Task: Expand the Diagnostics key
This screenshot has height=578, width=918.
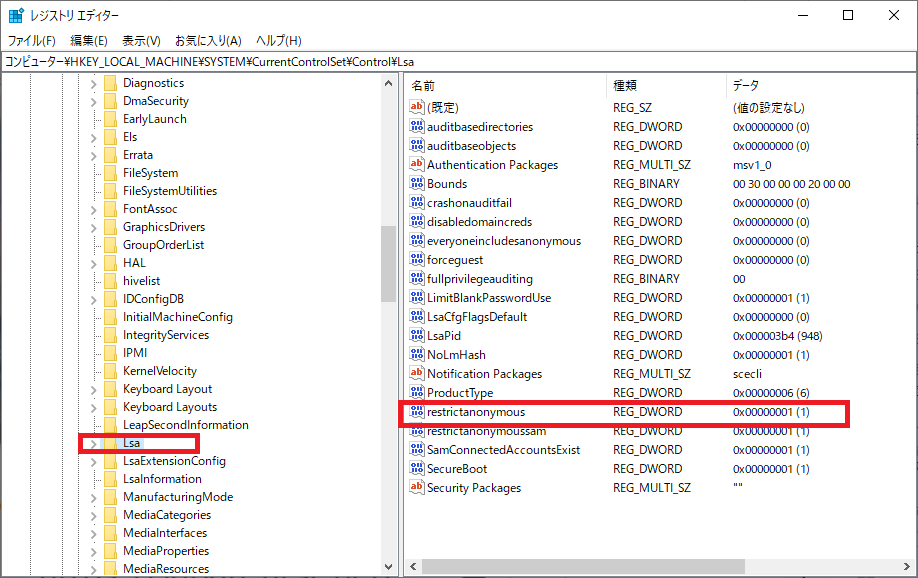Action: pyautogui.click(x=93, y=84)
